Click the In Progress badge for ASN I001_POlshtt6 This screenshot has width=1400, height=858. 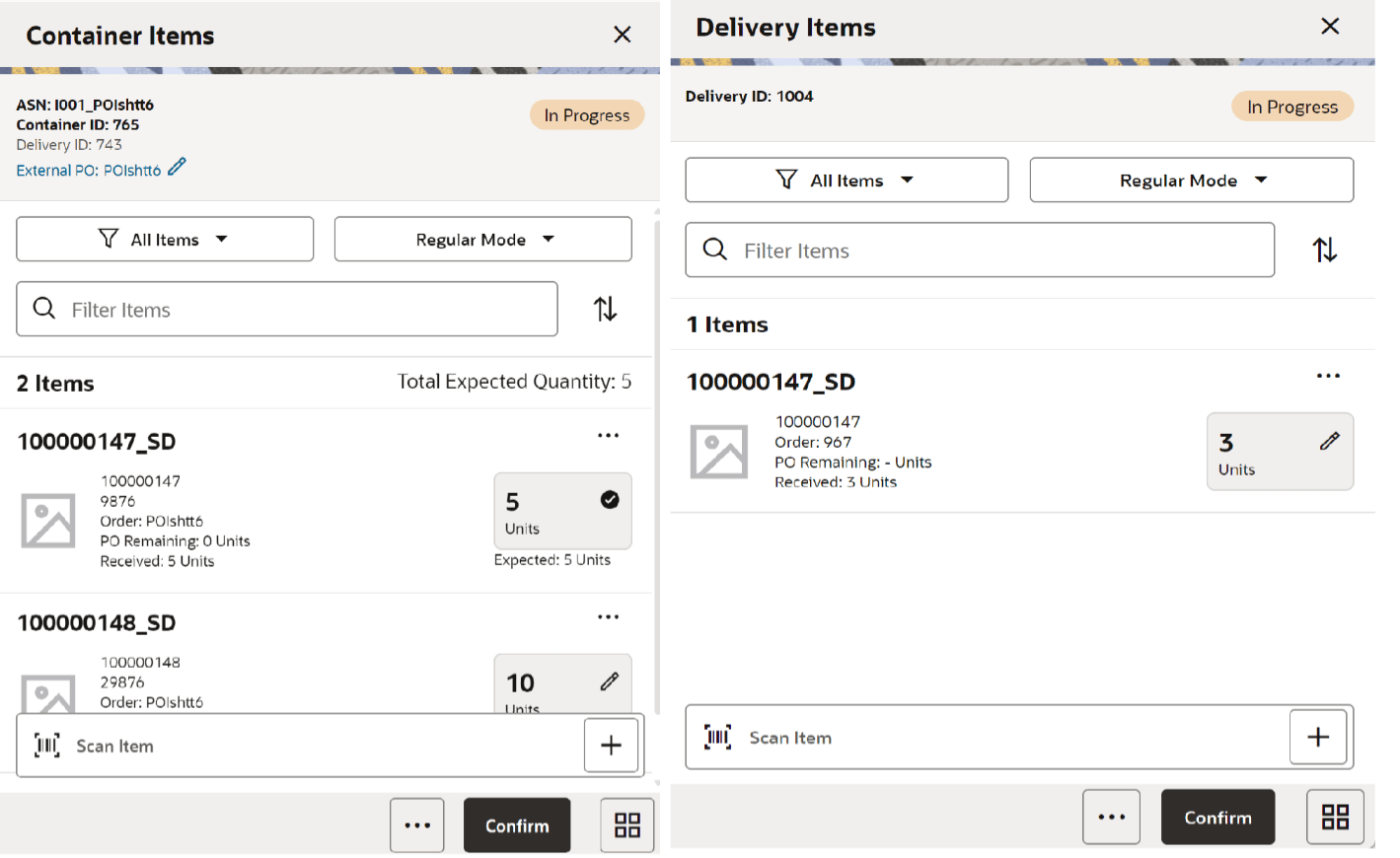(x=587, y=114)
